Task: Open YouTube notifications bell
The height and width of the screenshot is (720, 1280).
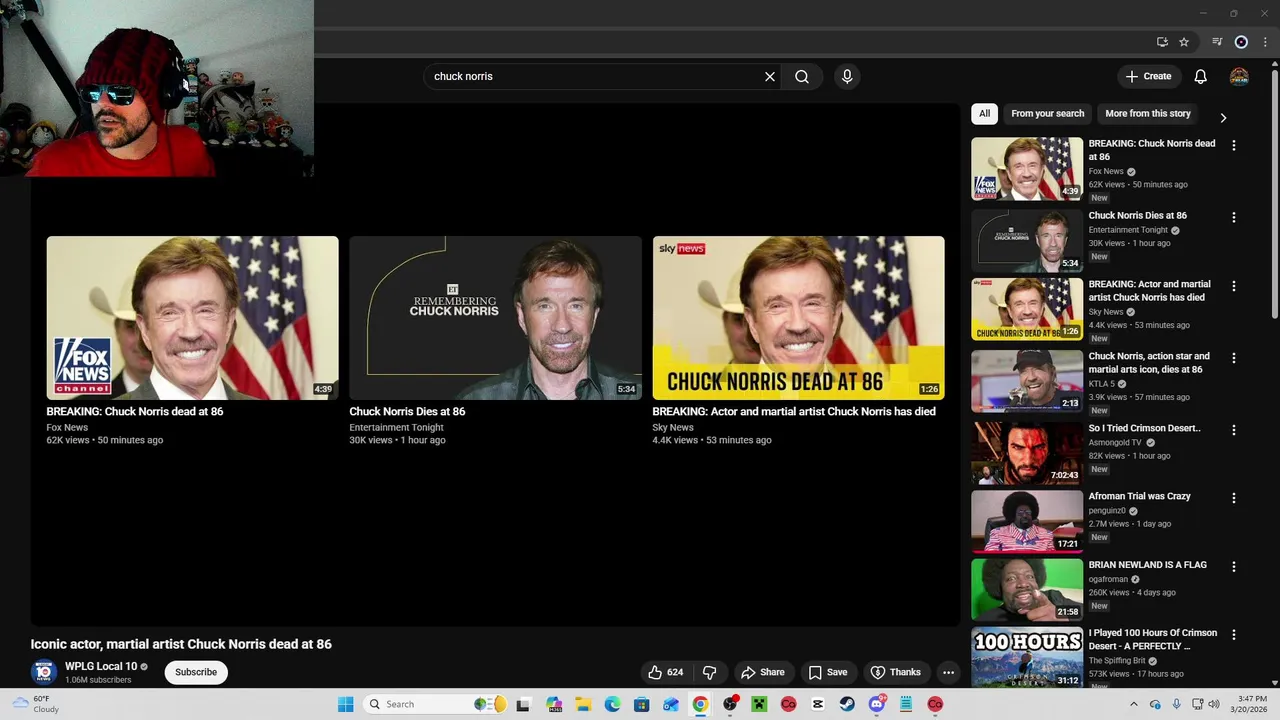Action: [x=1201, y=76]
